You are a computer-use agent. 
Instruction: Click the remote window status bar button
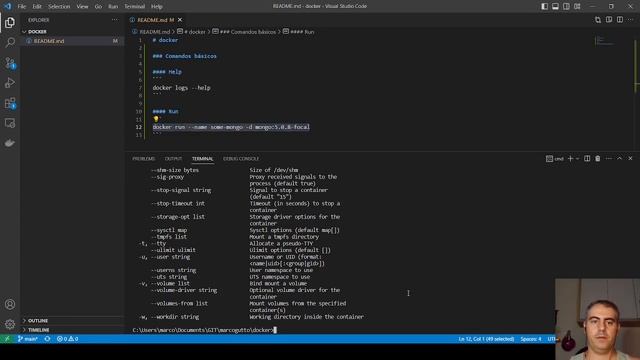click(7, 339)
